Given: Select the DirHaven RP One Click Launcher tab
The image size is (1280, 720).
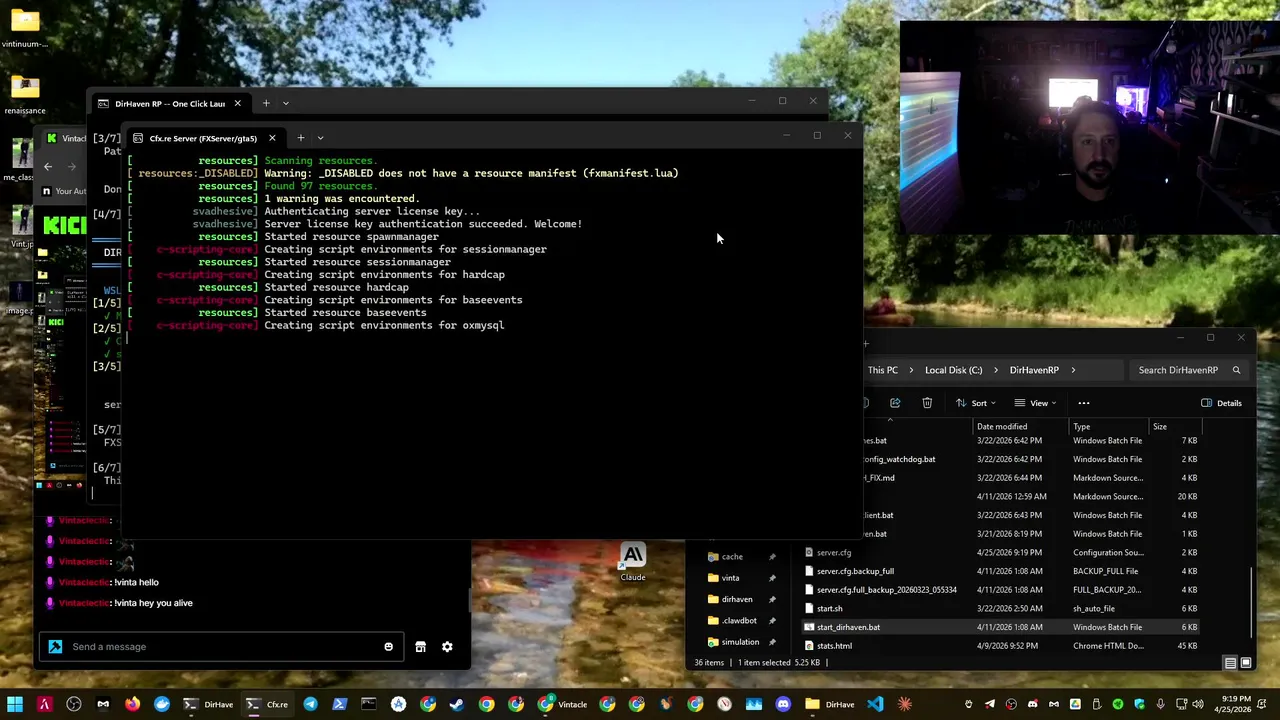Looking at the screenshot, I should tap(168, 103).
